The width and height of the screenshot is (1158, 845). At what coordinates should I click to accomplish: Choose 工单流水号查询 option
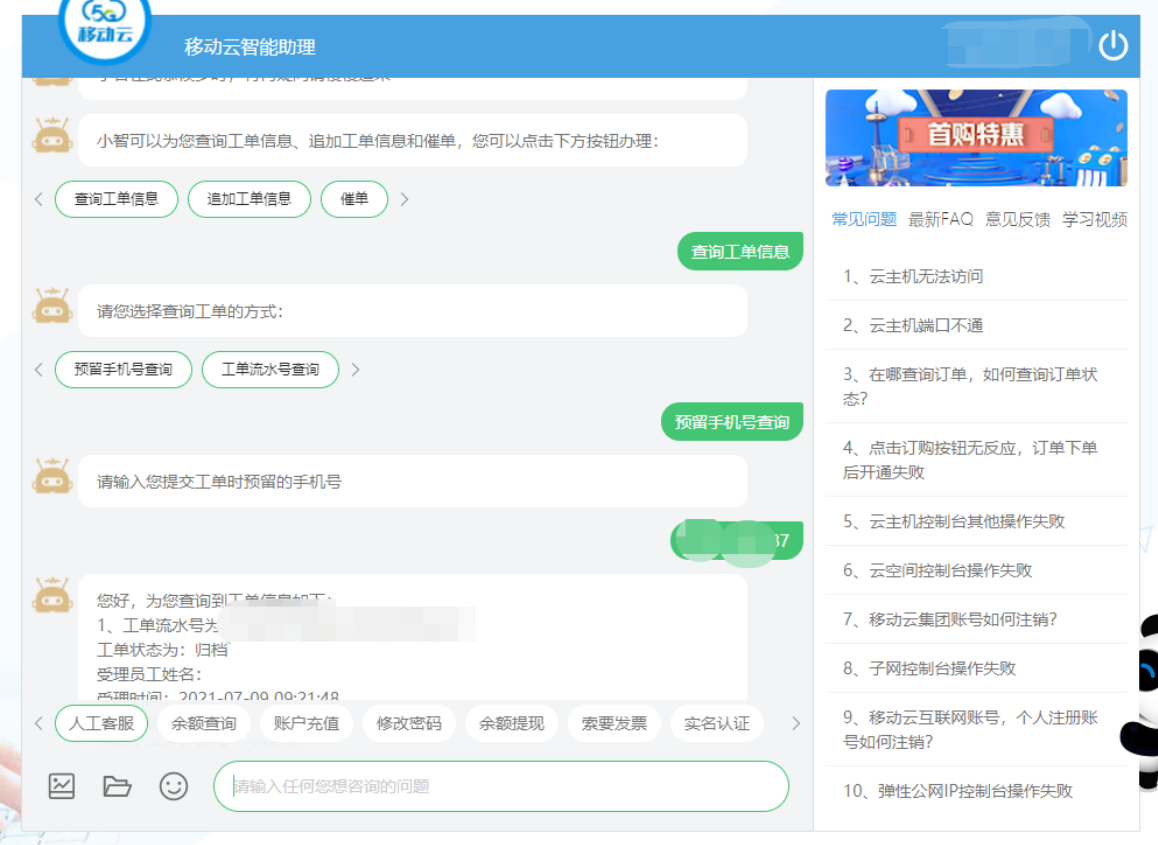point(270,369)
